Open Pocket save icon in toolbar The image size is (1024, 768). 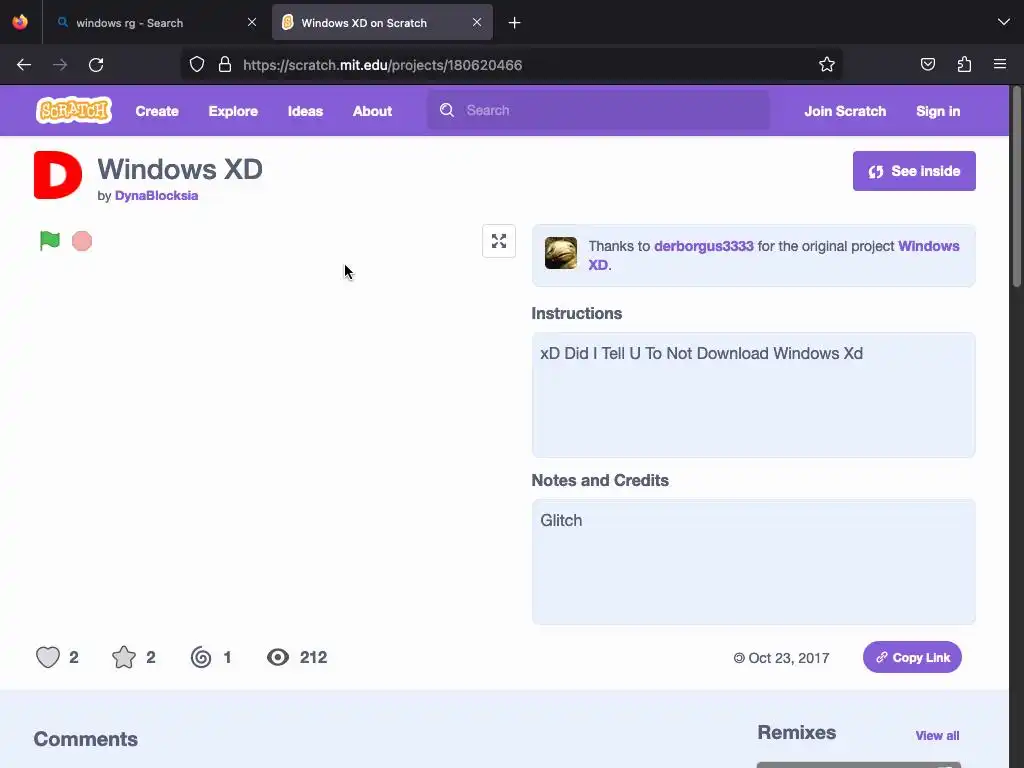pos(928,65)
